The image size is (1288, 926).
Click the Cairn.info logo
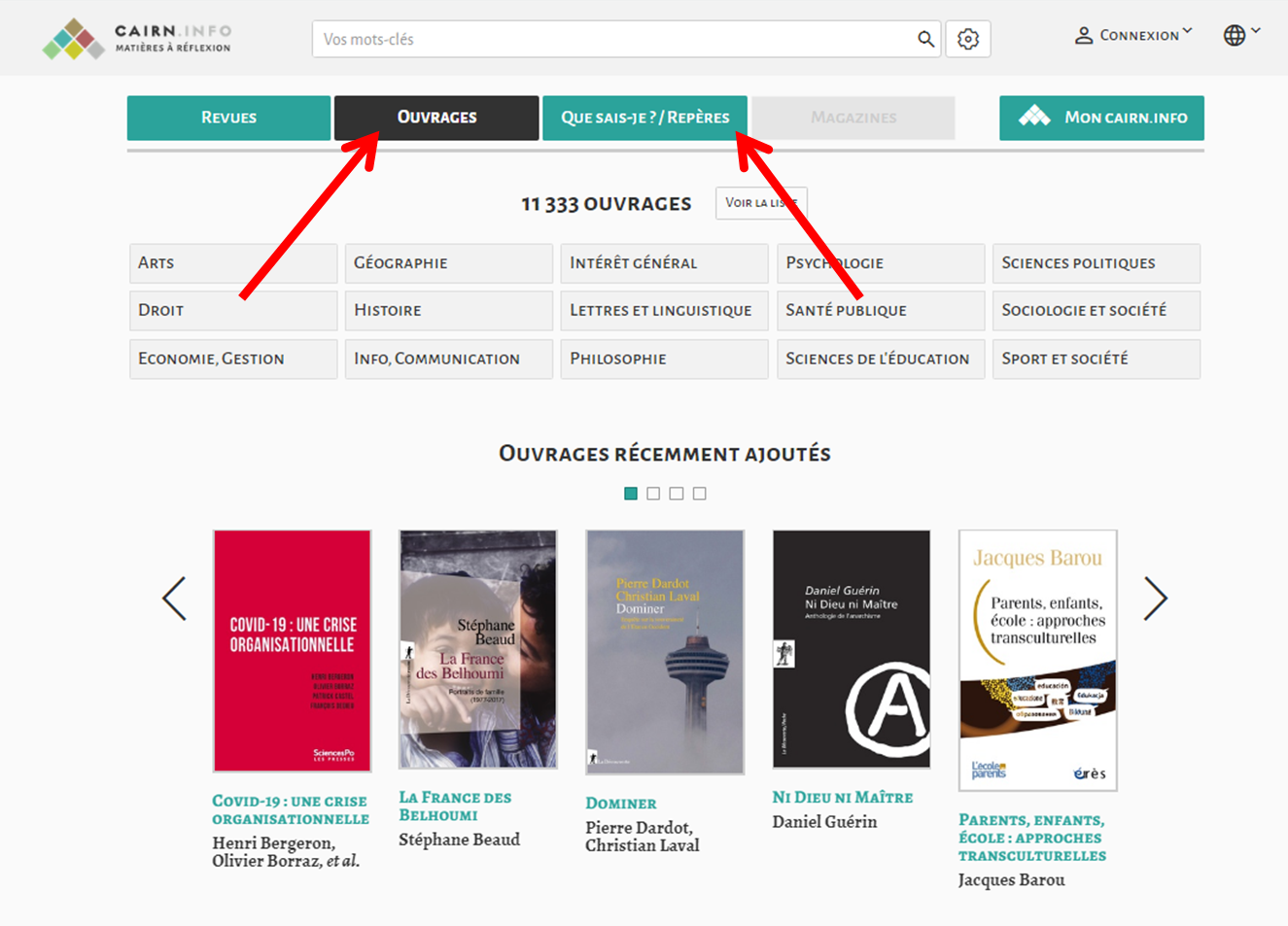coord(136,39)
